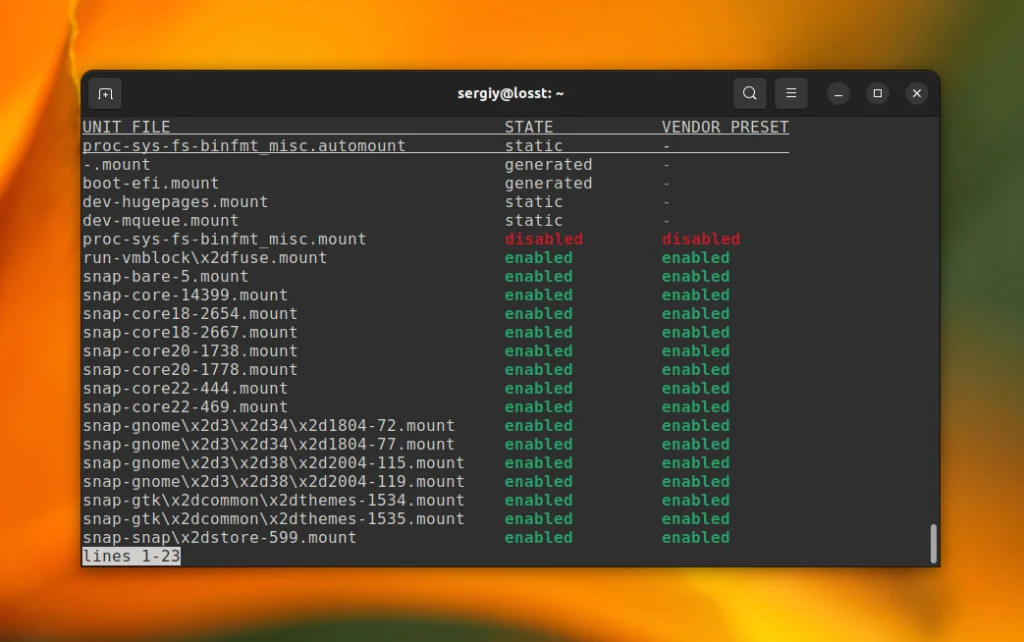1024x642 pixels.
Task: Open the hamburger menu
Action: click(791, 93)
